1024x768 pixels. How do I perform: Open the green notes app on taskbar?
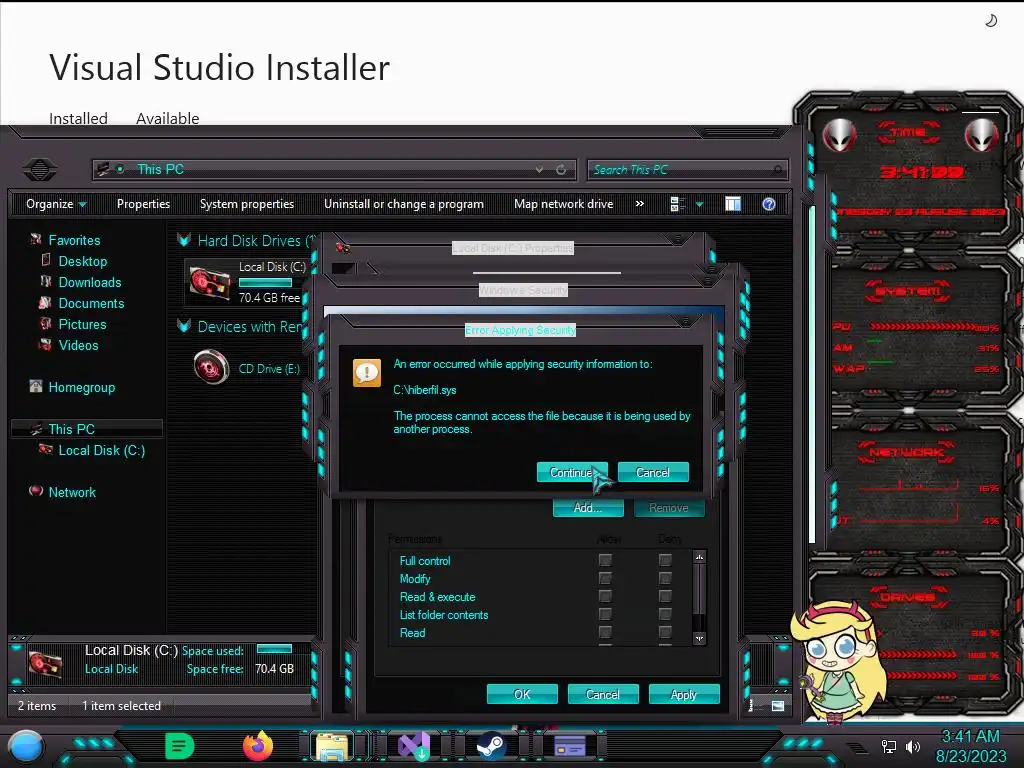[x=180, y=746]
